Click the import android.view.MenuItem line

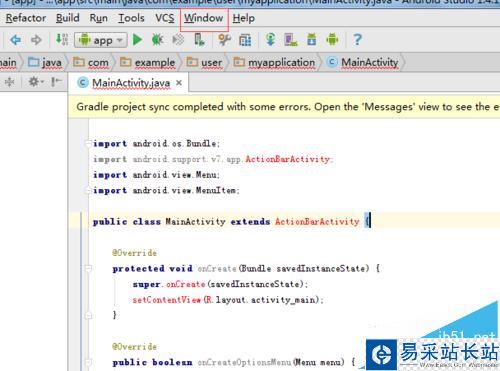[166, 191]
